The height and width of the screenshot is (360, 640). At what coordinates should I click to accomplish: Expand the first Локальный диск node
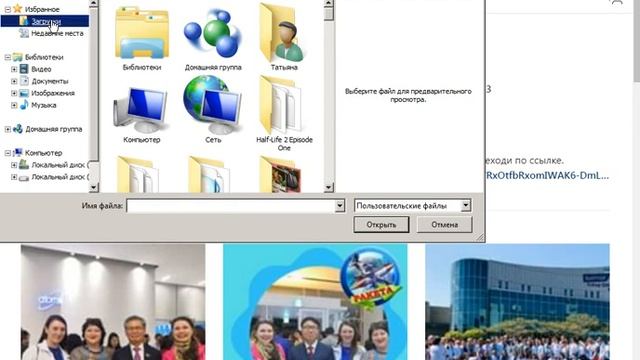[x=14, y=165]
